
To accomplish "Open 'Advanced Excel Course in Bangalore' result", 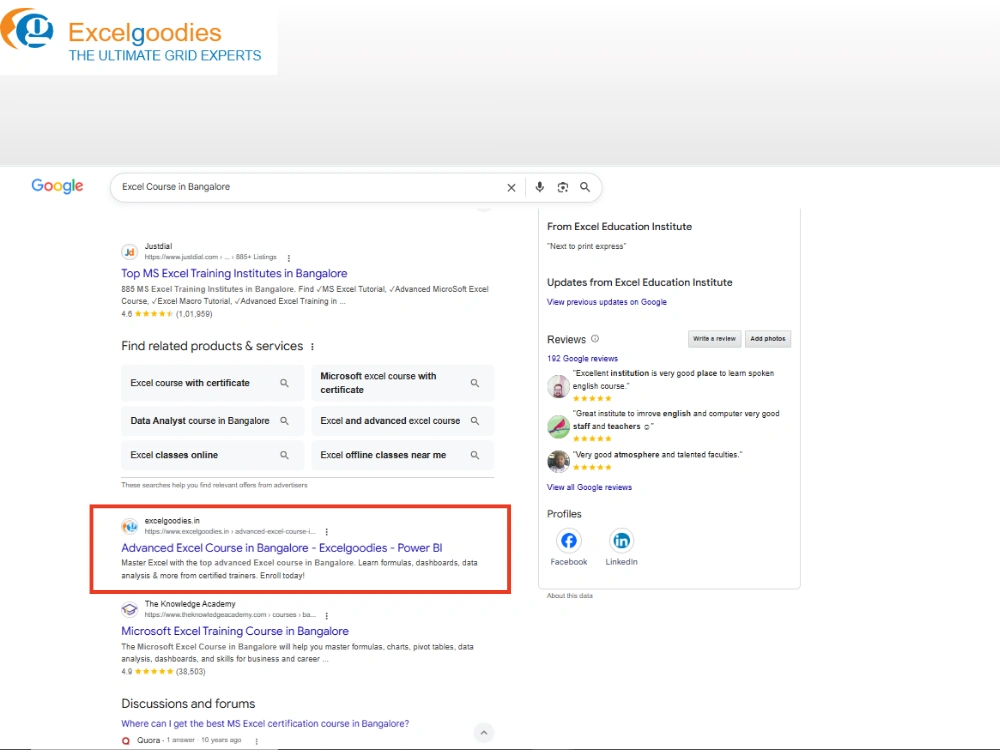I will point(282,548).
